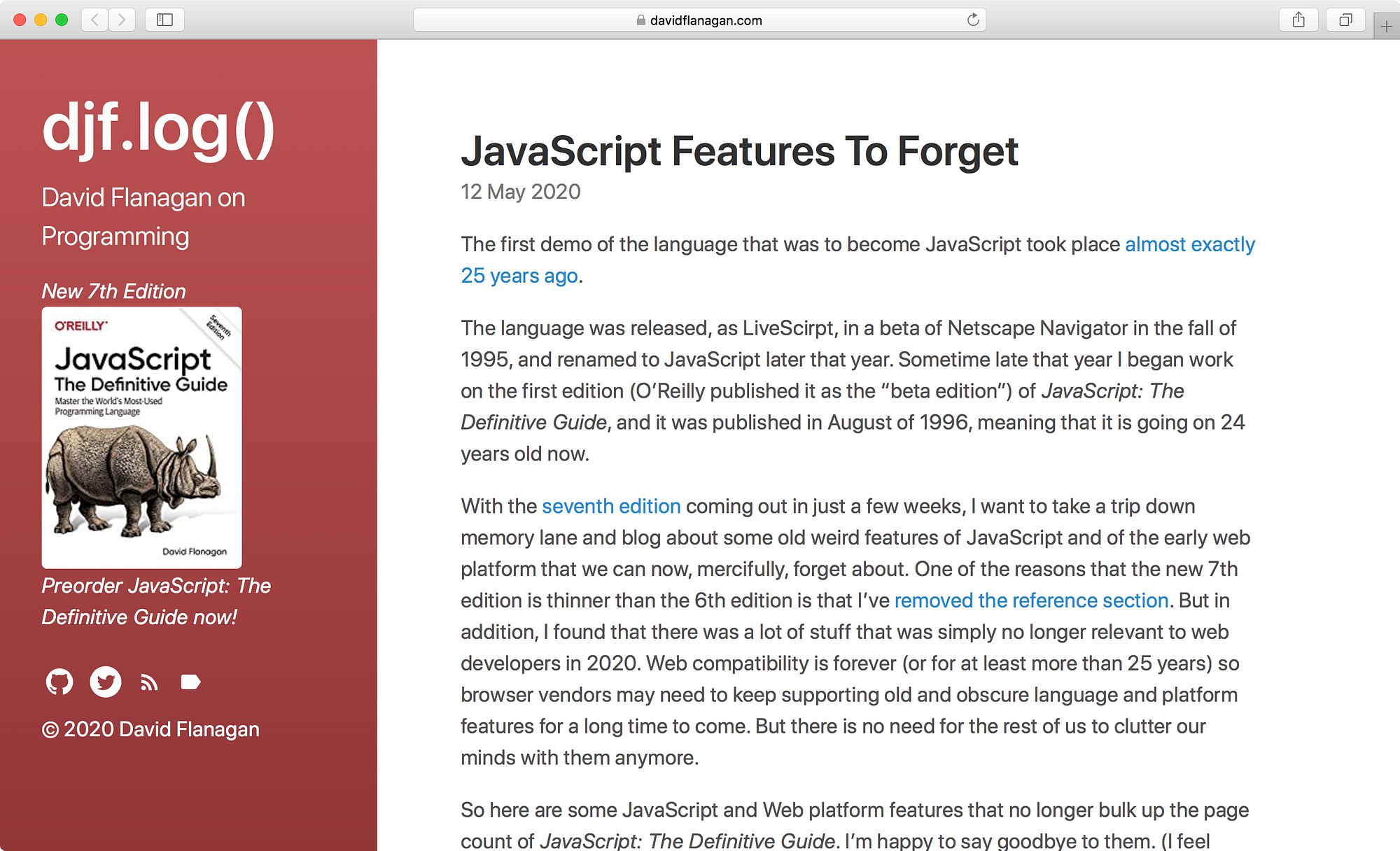Click the 'David Flanagan on Programming' tagline
This screenshot has height=851, width=1400.
coord(143,217)
